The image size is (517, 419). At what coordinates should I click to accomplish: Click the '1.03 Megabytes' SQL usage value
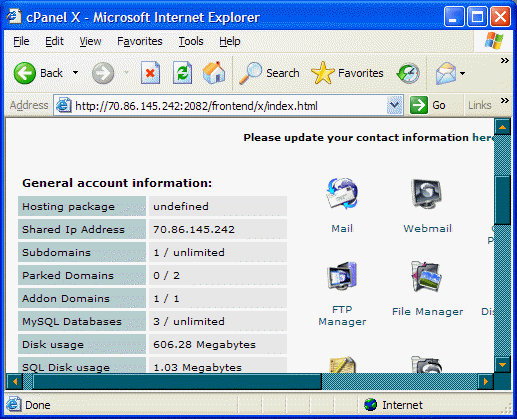point(197,367)
